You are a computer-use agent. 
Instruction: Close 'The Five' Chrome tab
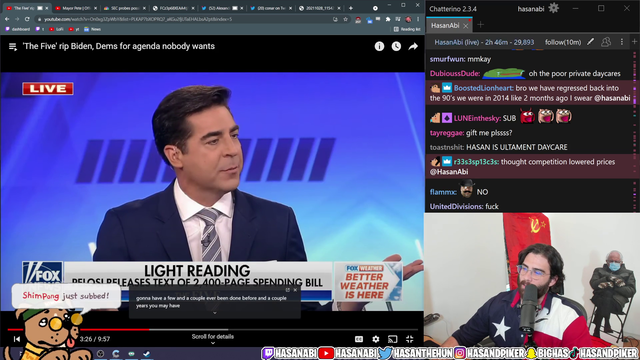coord(47,8)
